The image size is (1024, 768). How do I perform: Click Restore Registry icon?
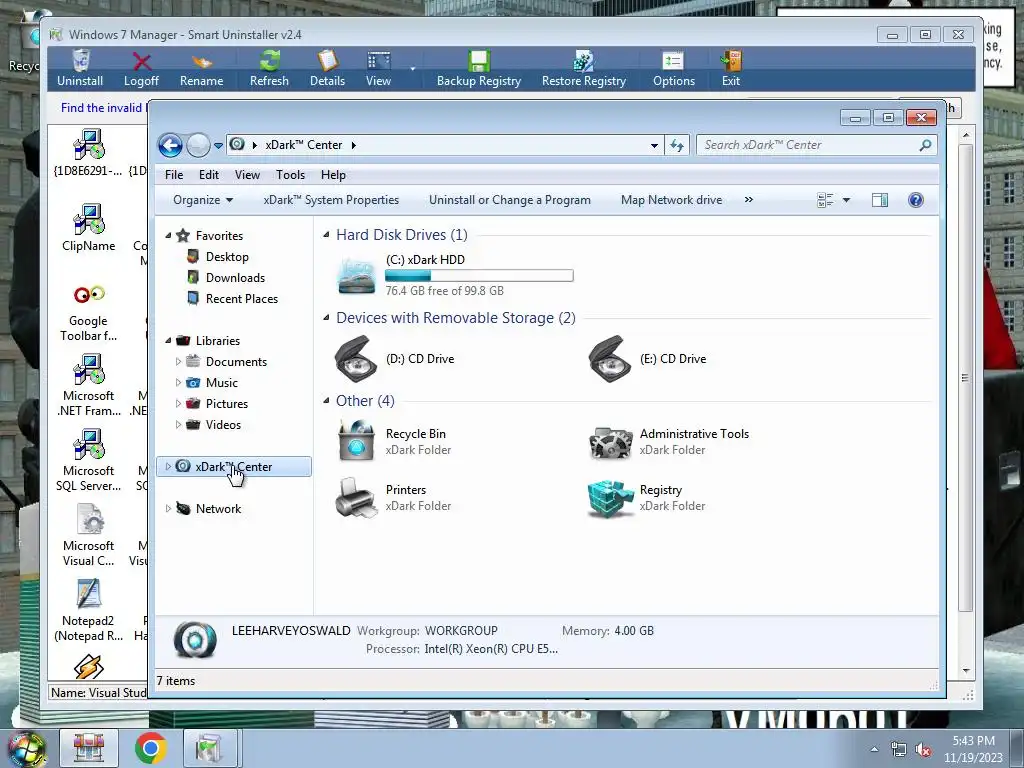584,61
